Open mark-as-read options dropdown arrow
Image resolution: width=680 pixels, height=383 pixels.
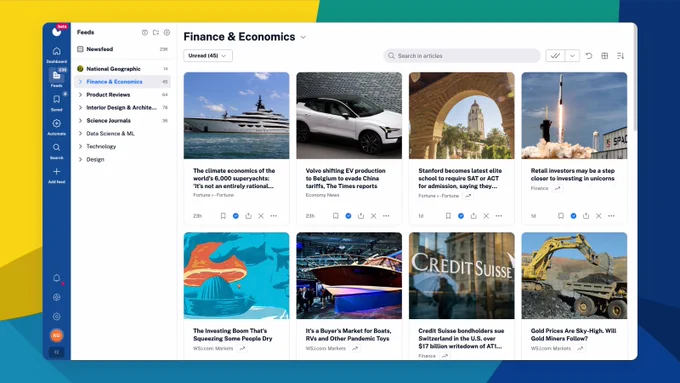pyautogui.click(x=572, y=56)
